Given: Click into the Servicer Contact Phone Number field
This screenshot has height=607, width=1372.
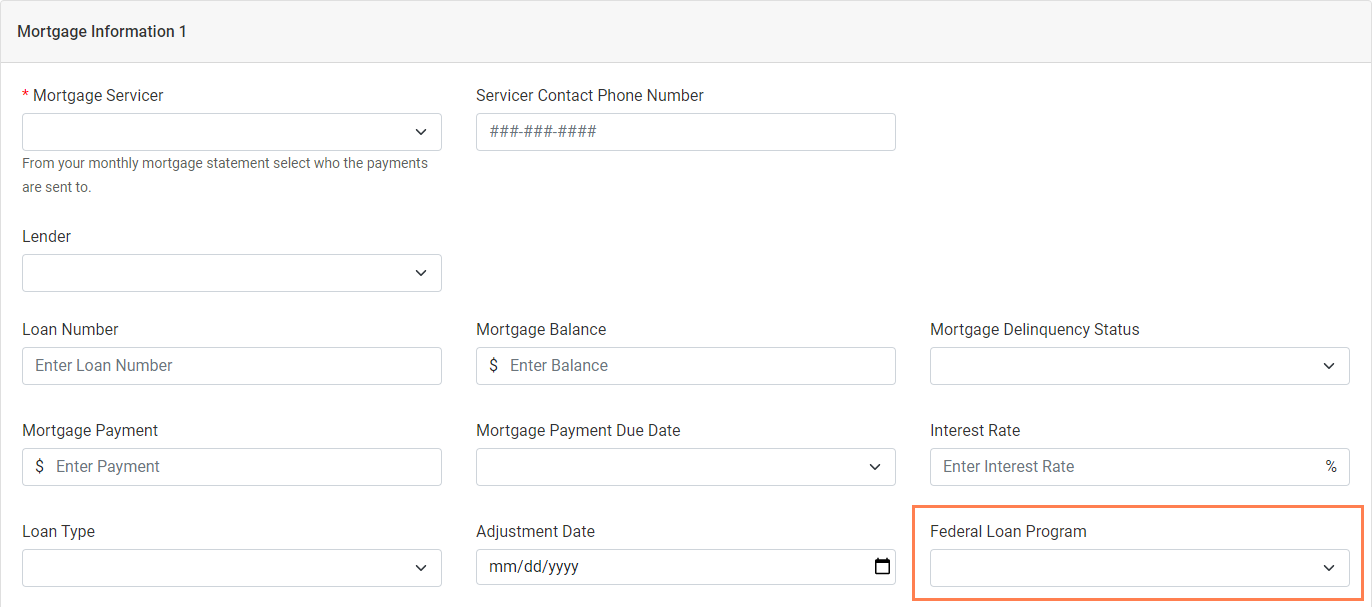Looking at the screenshot, I should click(x=685, y=131).
